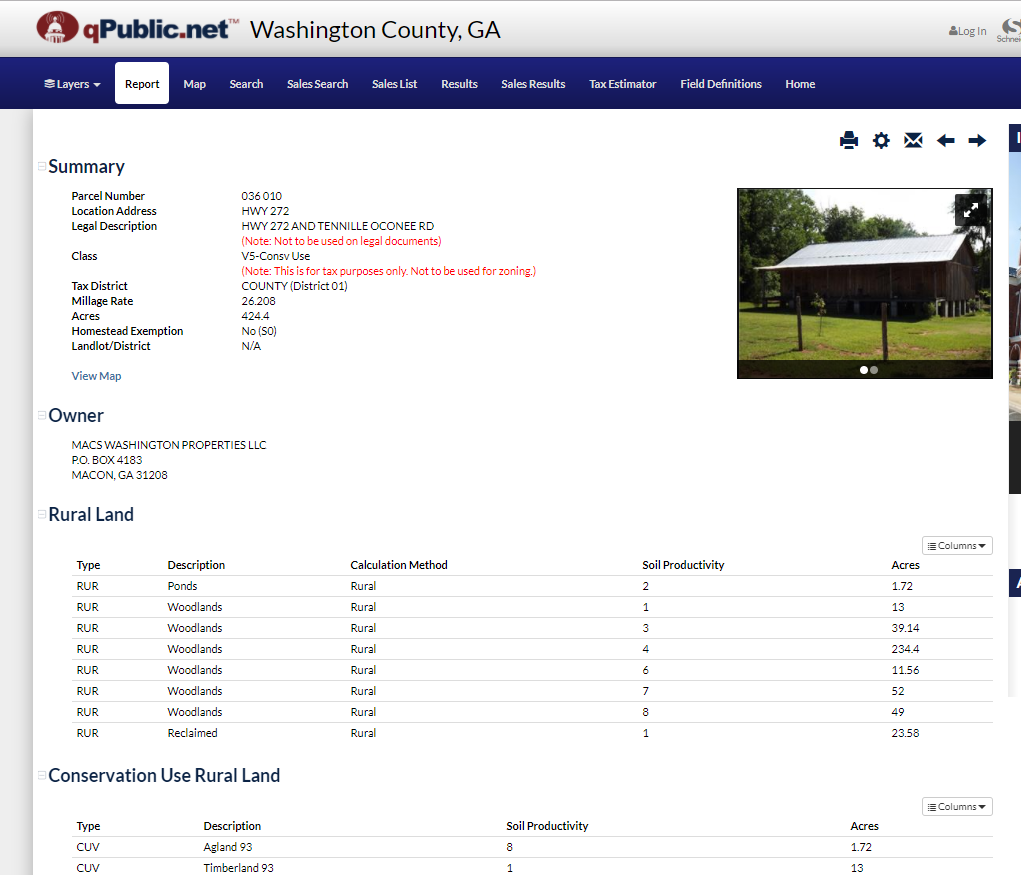Screen dimensions: 1021x875
Task: Collapse the Conservation Use Rural Land section
Action: (x=42, y=775)
